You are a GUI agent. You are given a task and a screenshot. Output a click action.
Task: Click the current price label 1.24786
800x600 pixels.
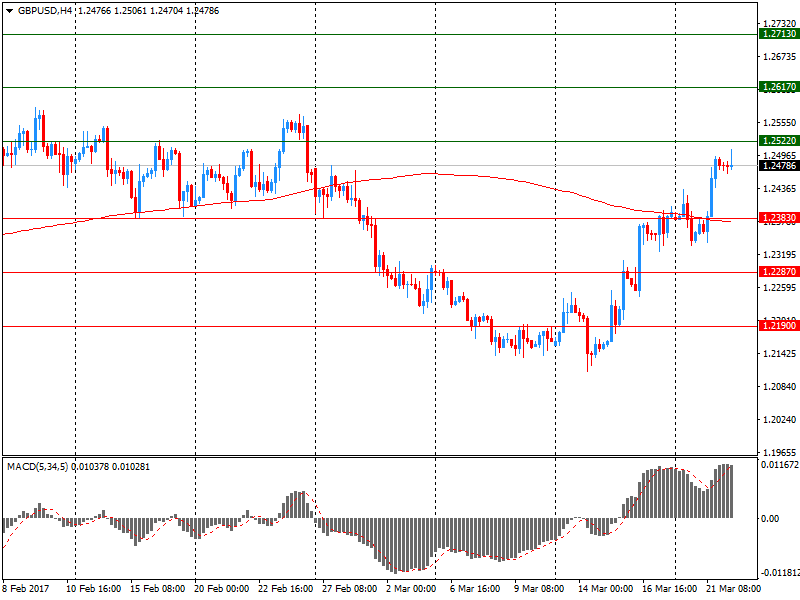(x=779, y=166)
